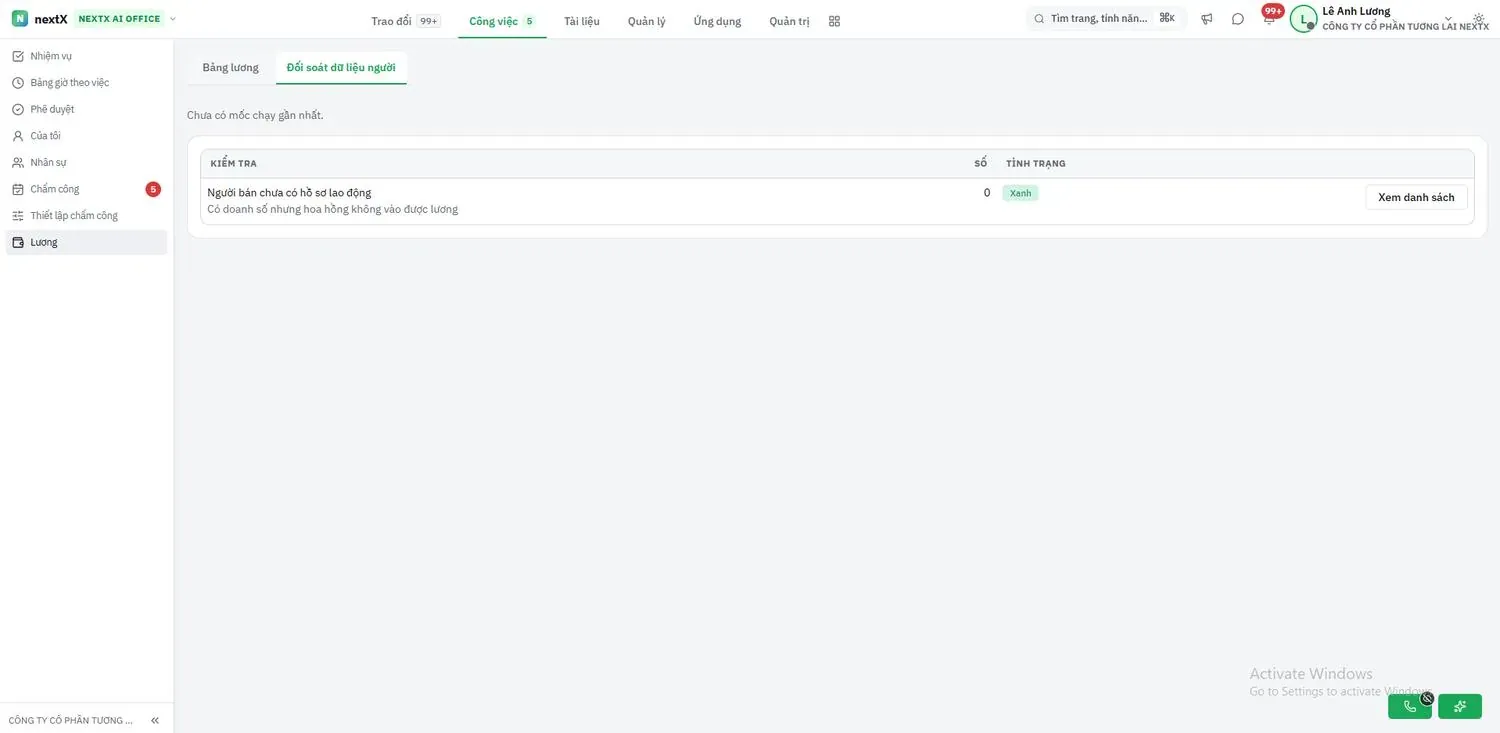The image size is (1500, 733).
Task: Collapse the left sidebar
Action: [x=155, y=720]
